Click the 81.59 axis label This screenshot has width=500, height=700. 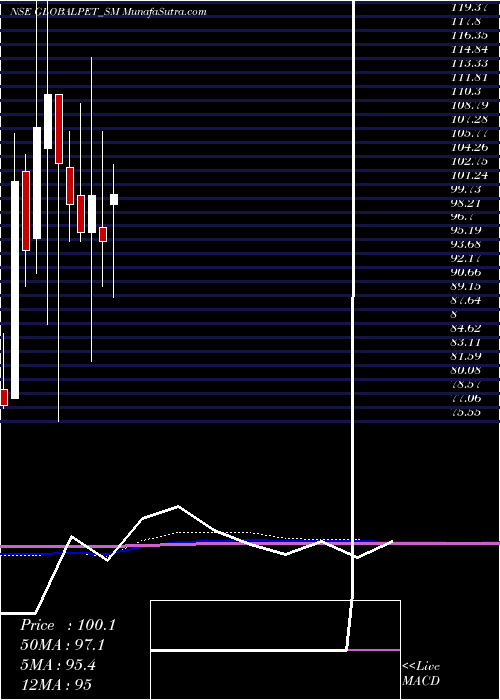467,357
